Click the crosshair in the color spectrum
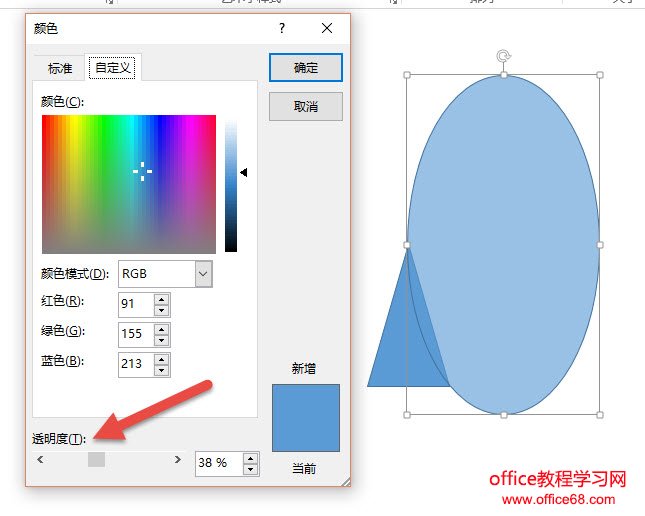This screenshot has width=645, height=516. [143, 171]
